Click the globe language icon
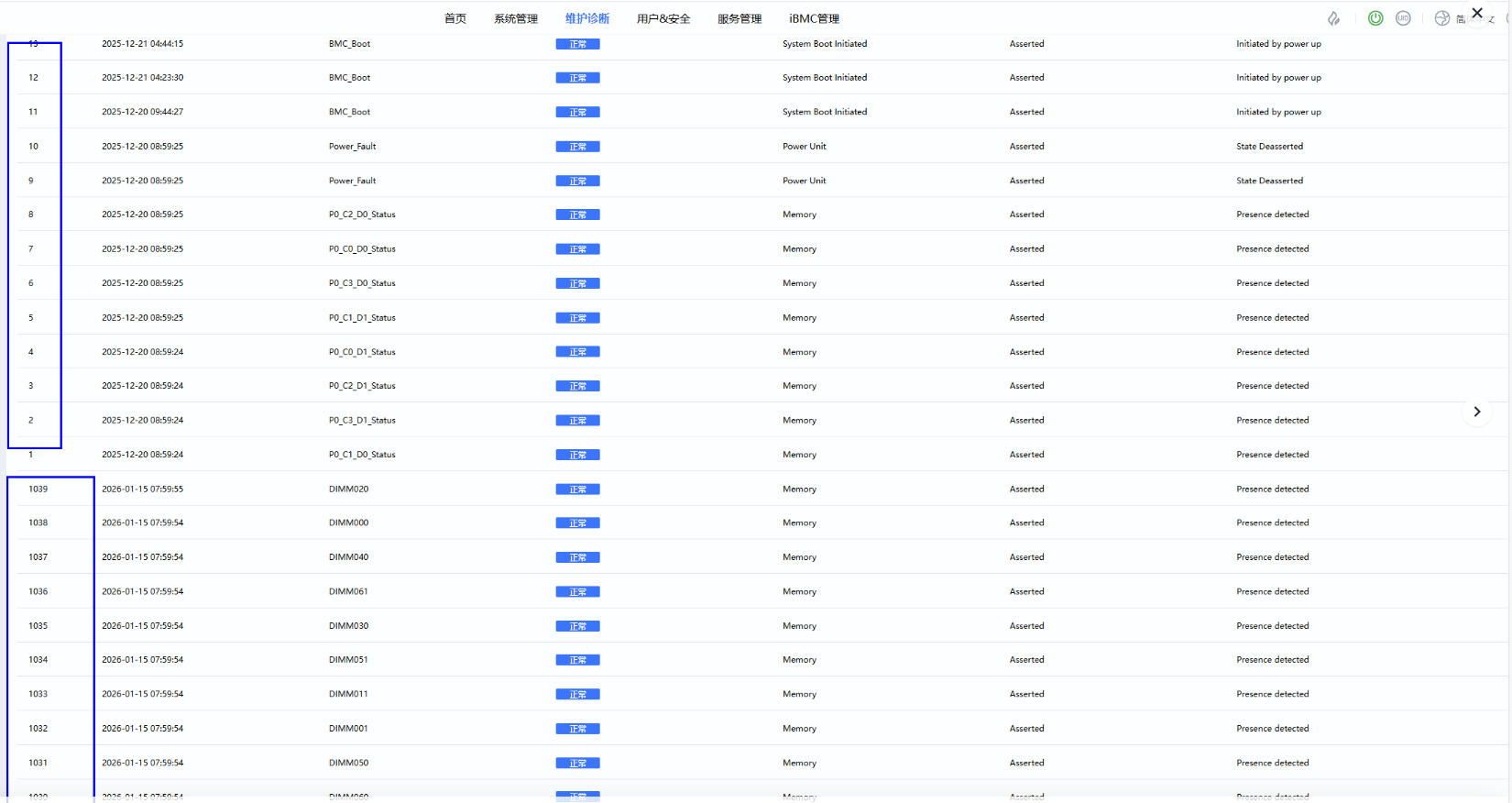Viewport: 1512px width, 803px height. coord(1441,18)
